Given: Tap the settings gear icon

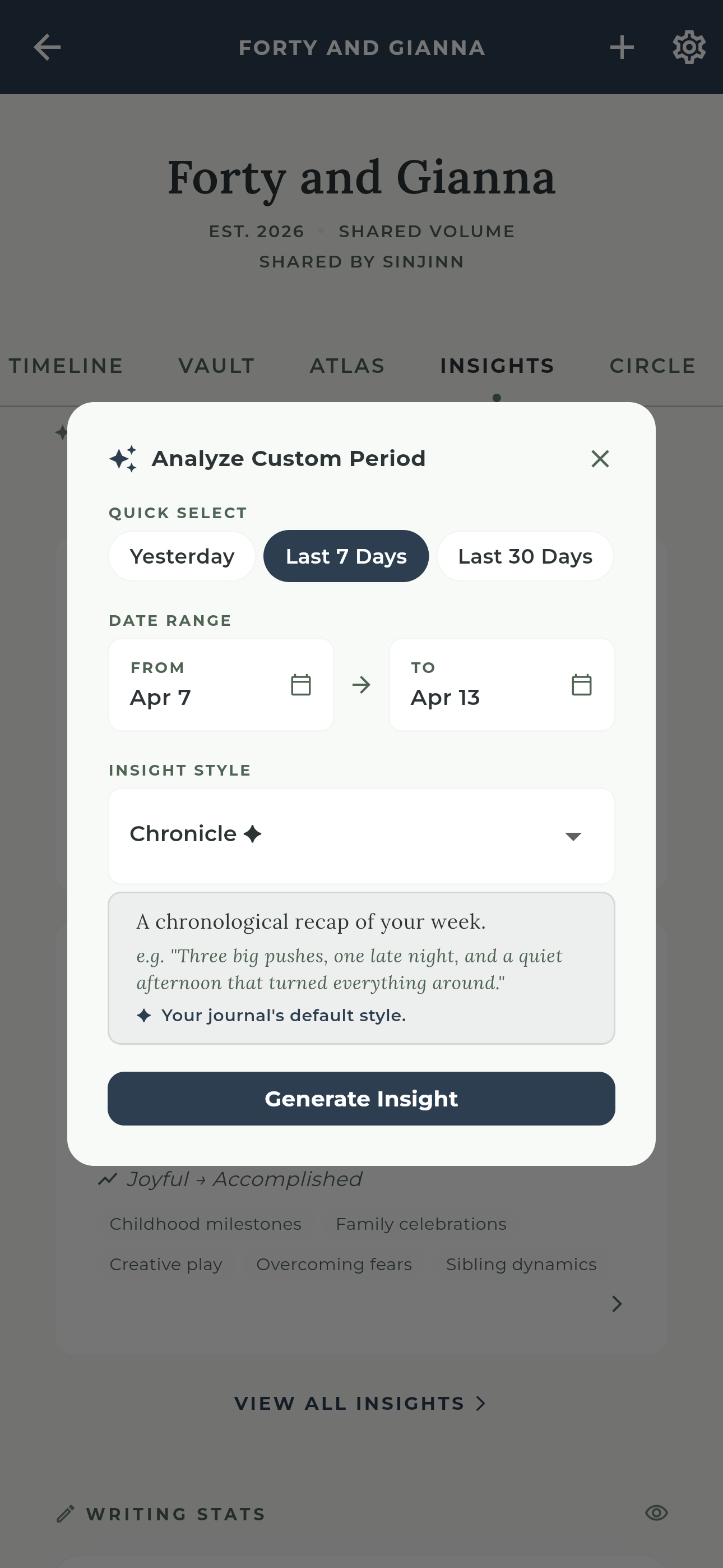Looking at the screenshot, I should pyautogui.click(x=689, y=47).
